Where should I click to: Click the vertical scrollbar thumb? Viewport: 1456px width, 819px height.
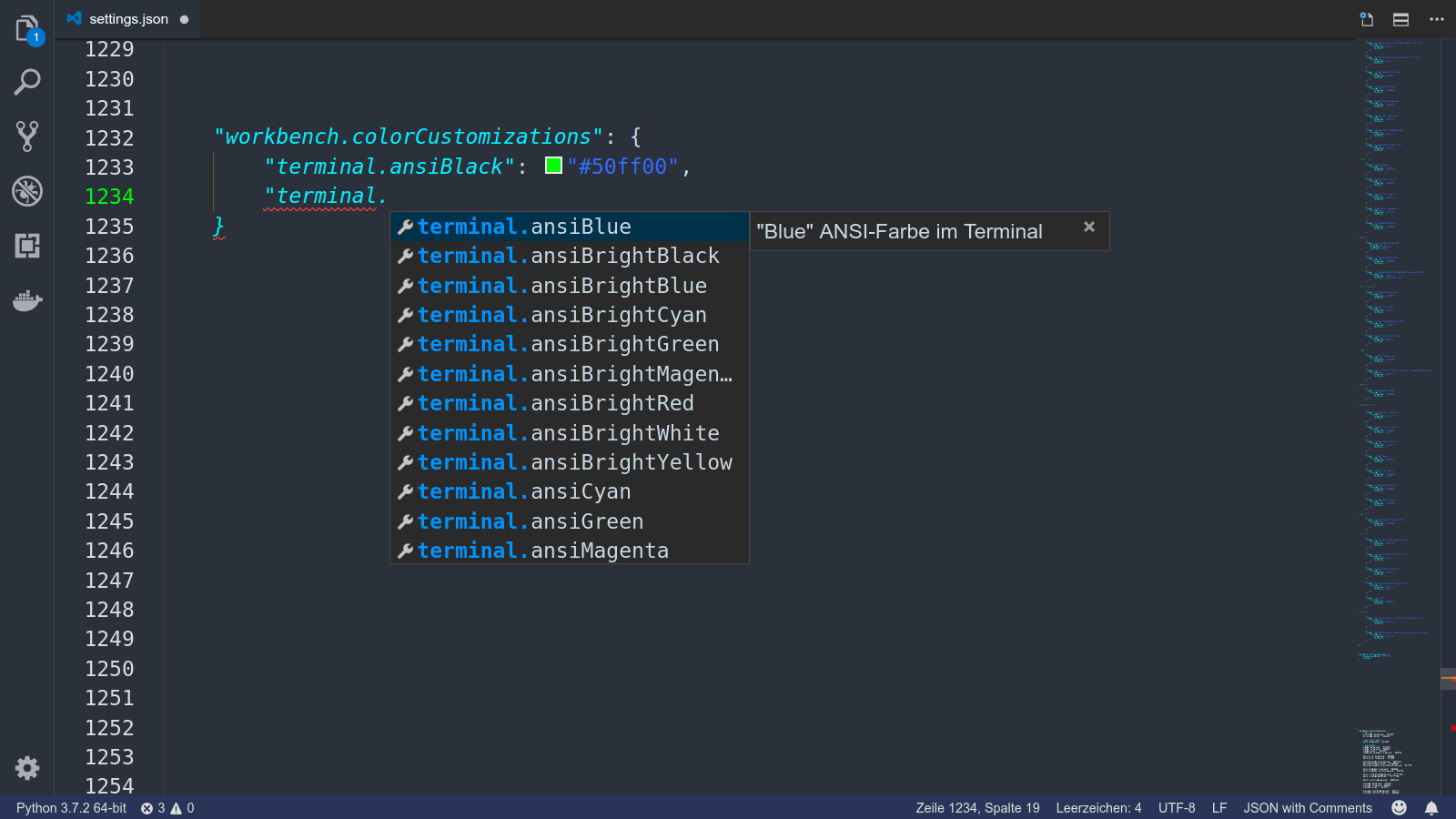click(1448, 679)
